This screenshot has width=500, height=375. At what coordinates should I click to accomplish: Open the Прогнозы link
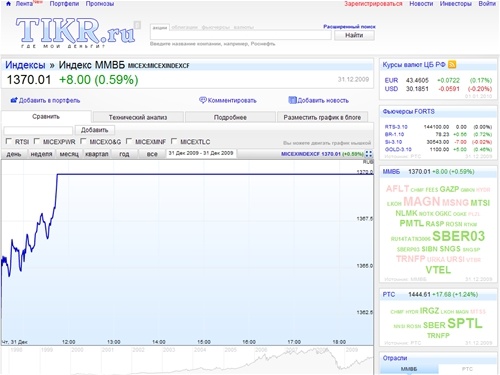[x=100, y=4]
